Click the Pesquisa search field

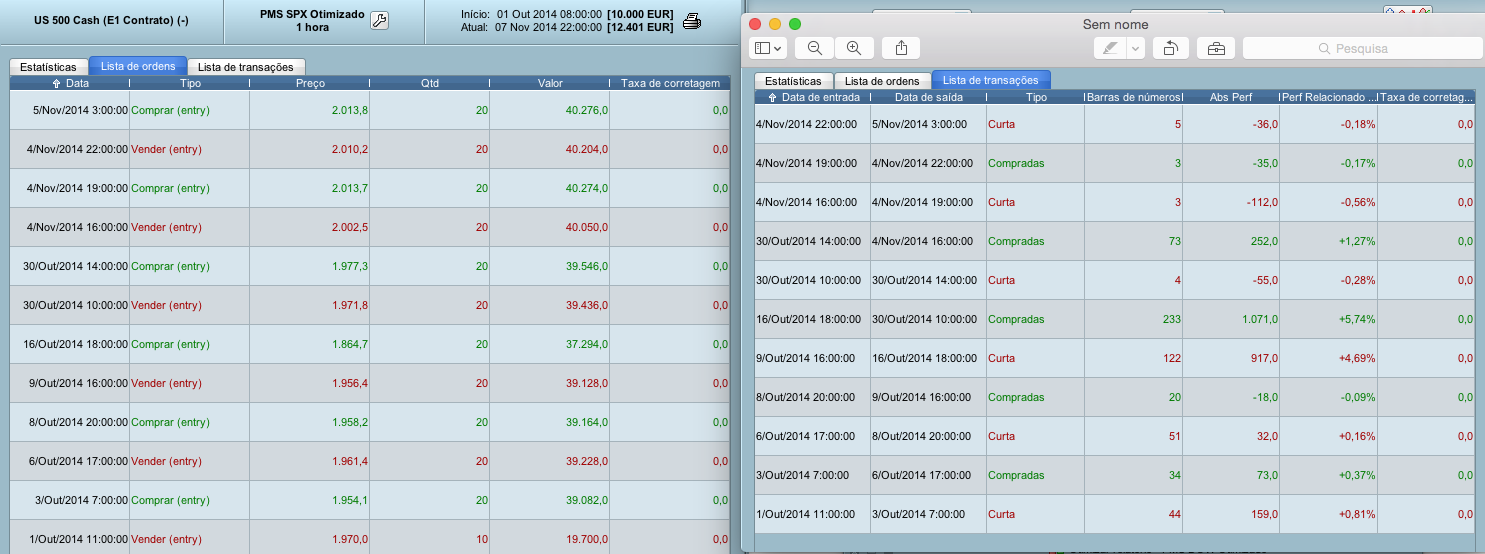pyautogui.click(x=1362, y=48)
